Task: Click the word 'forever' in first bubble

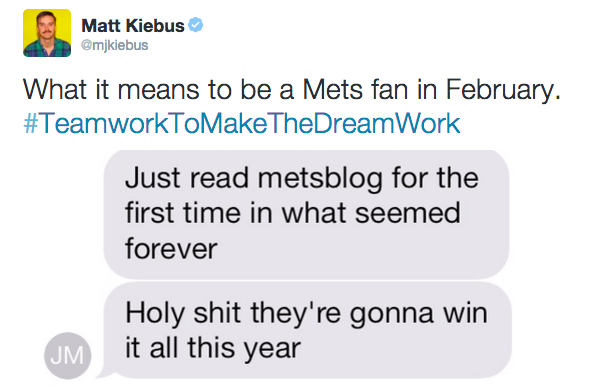Action: (171, 249)
